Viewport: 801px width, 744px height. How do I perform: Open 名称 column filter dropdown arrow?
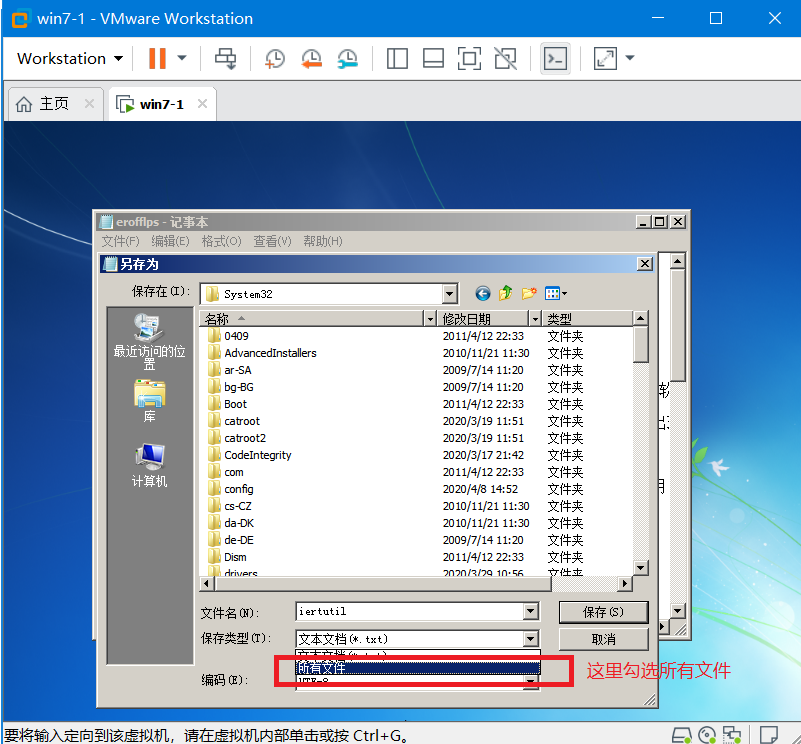pyautogui.click(x=431, y=319)
